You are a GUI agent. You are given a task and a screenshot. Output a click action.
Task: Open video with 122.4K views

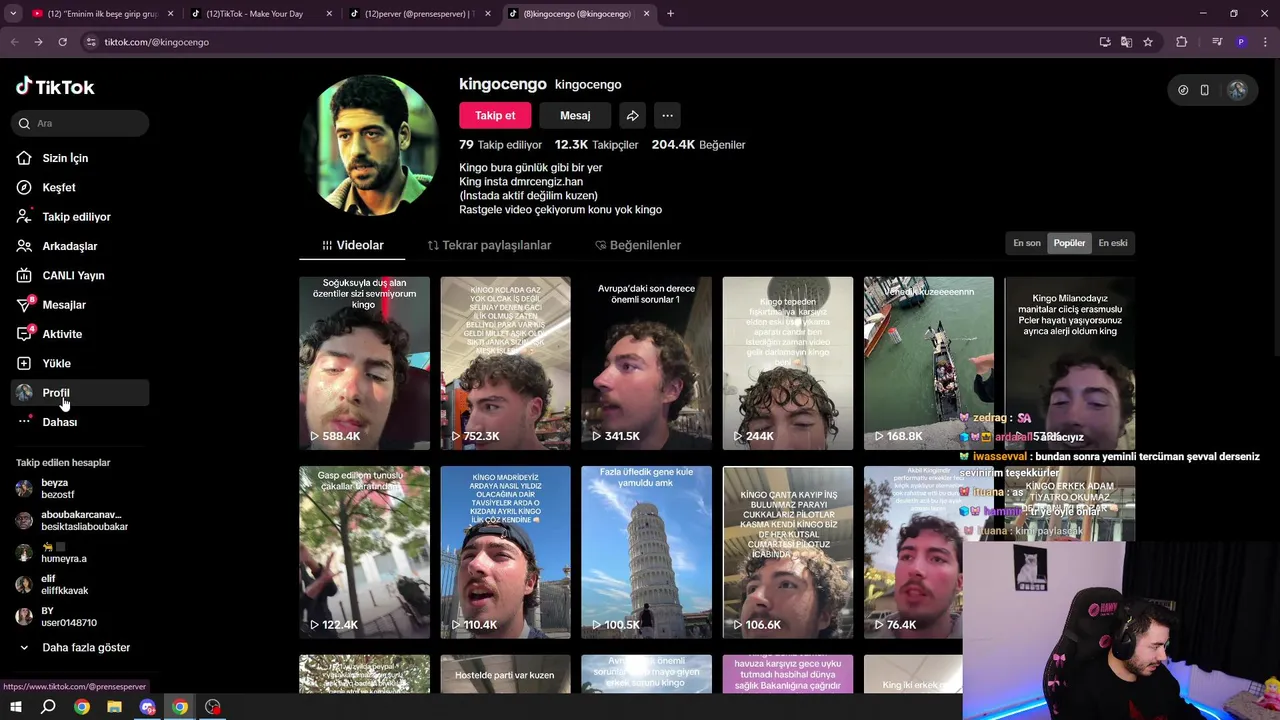coord(364,552)
